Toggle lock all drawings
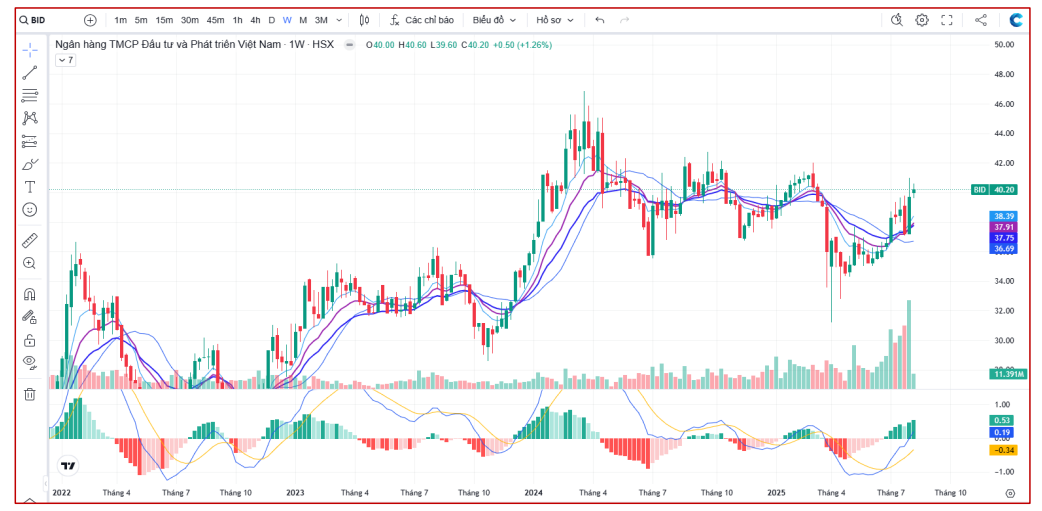The width and height of the screenshot is (1042, 511). point(30,340)
